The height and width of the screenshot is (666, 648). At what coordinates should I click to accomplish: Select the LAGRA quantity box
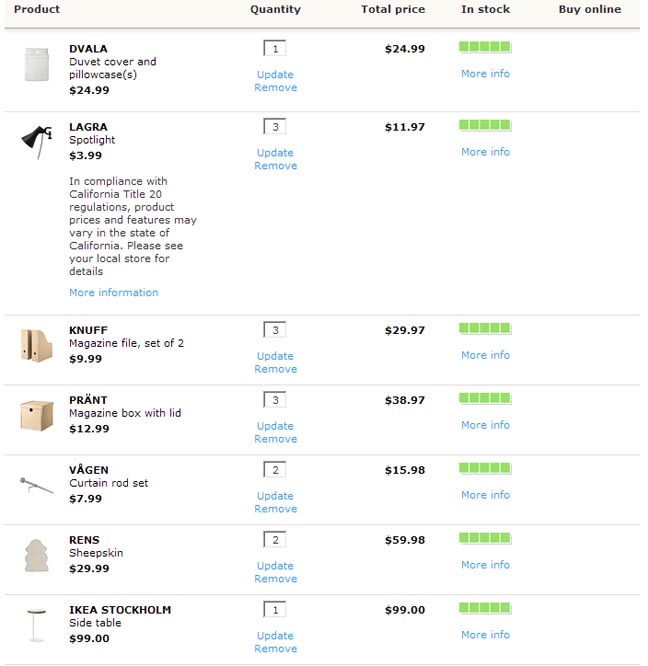[275, 127]
